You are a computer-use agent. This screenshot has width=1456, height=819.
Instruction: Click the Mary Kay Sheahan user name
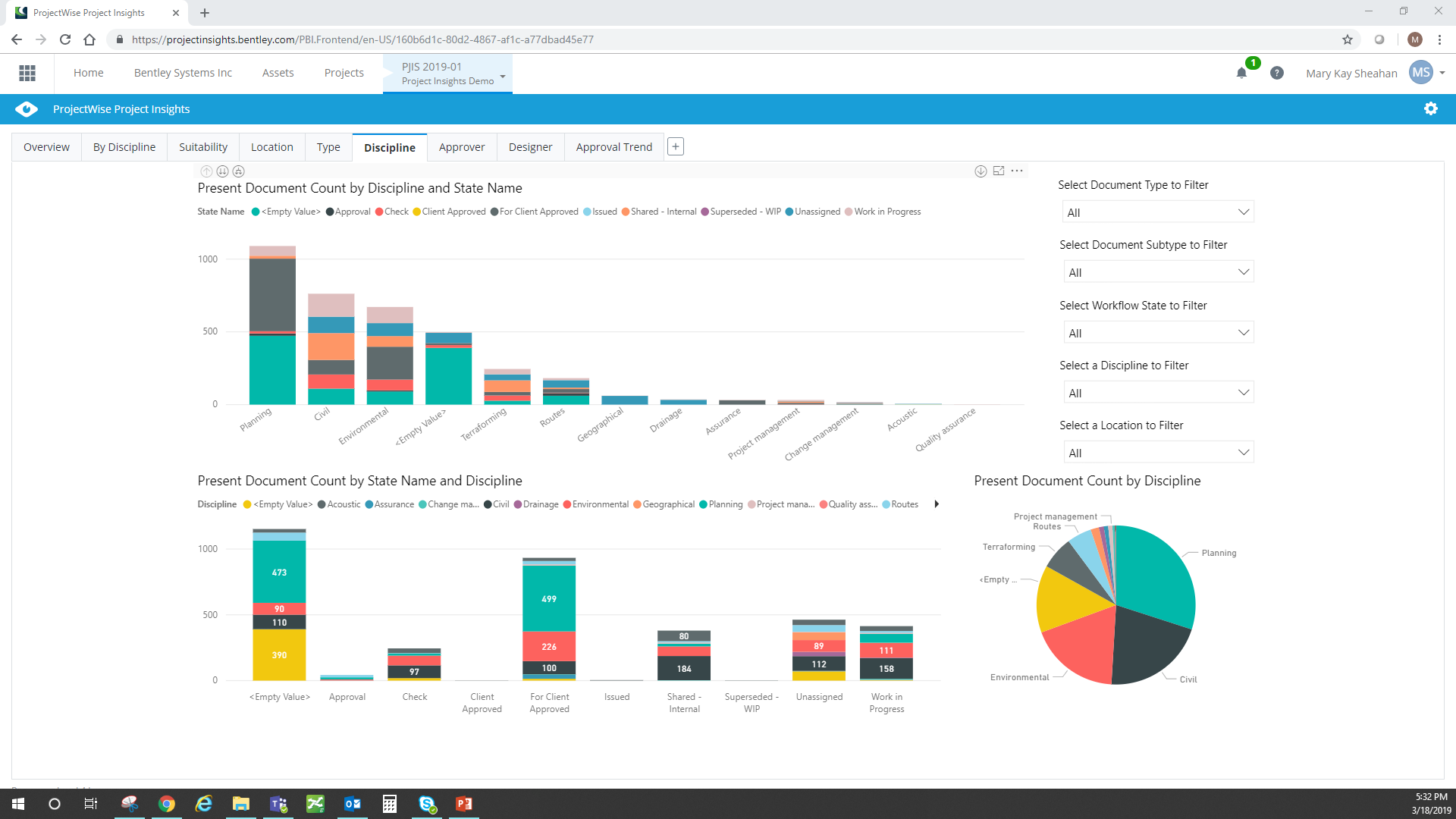(x=1351, y=74)
